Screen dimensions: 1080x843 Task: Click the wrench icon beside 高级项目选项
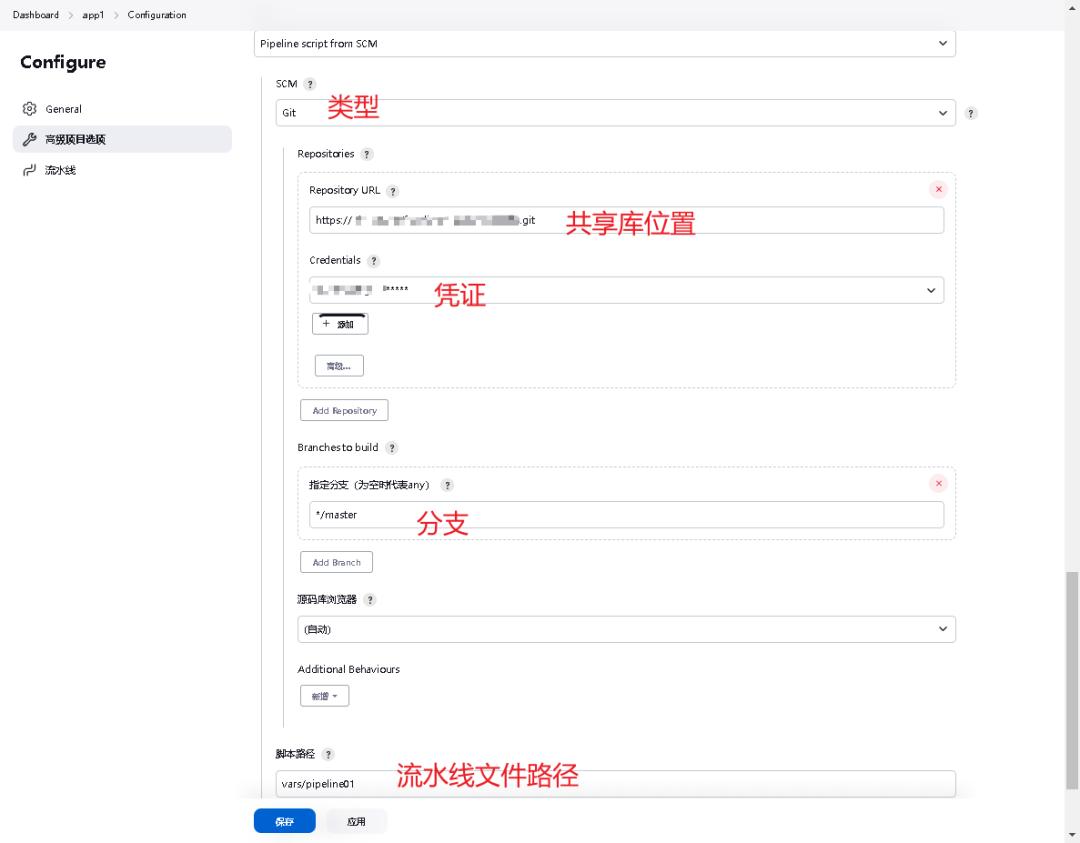[29, 140]
